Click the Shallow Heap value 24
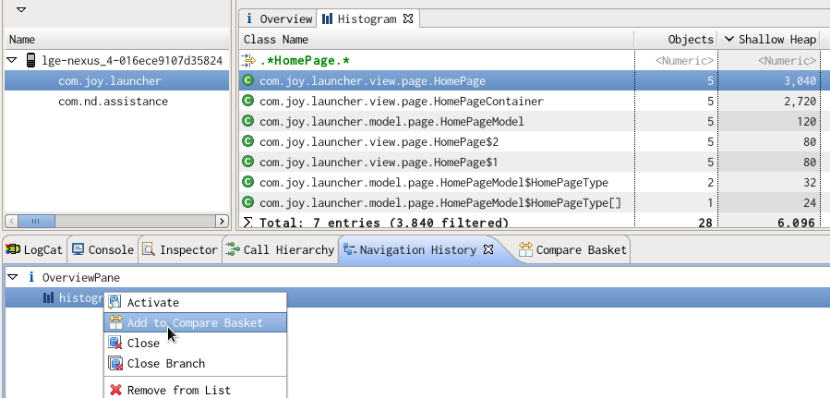Viewport: 830px width, 398px height. pyautogui.click(x=810, y=203)
